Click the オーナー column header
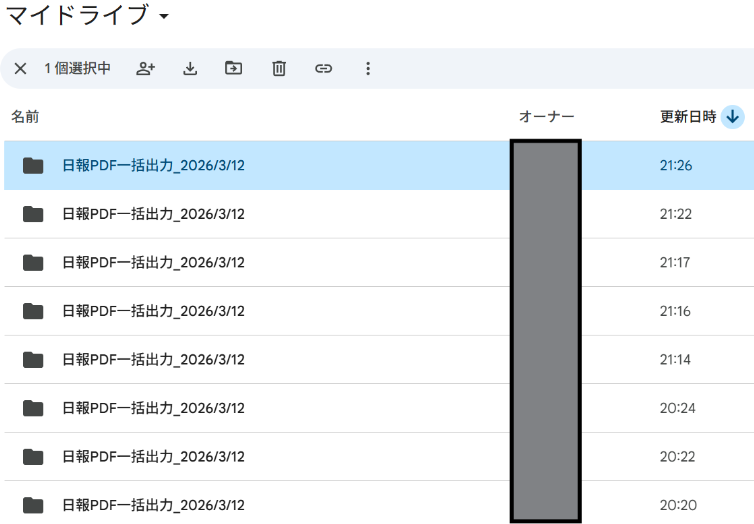The width and height of the screenshot is (754, 524). point(546,117)
